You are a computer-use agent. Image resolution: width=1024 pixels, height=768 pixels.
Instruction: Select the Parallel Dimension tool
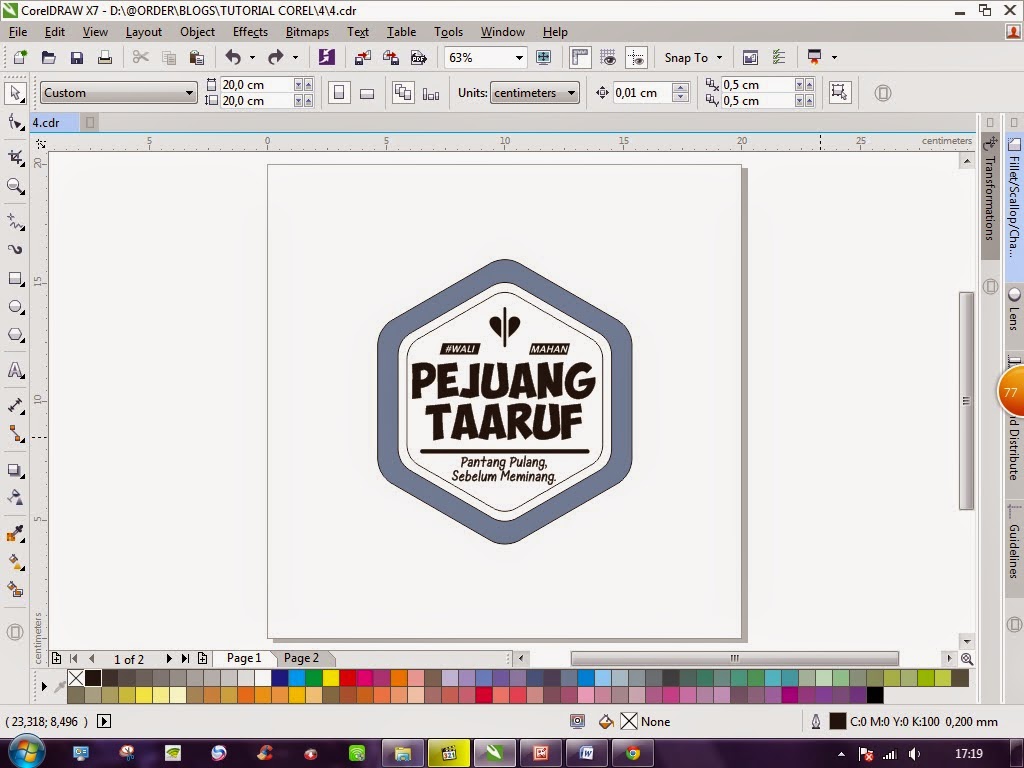[x=15, y=406]
